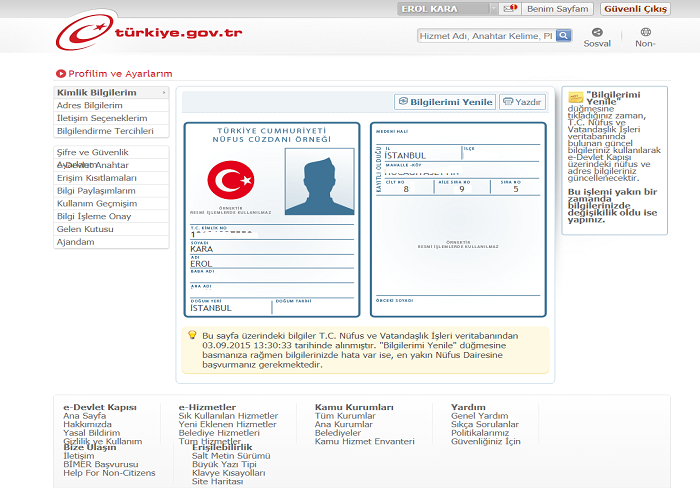Open Gelen Kutusu menu item
700x488 pixels.
(x=111, y=229)
